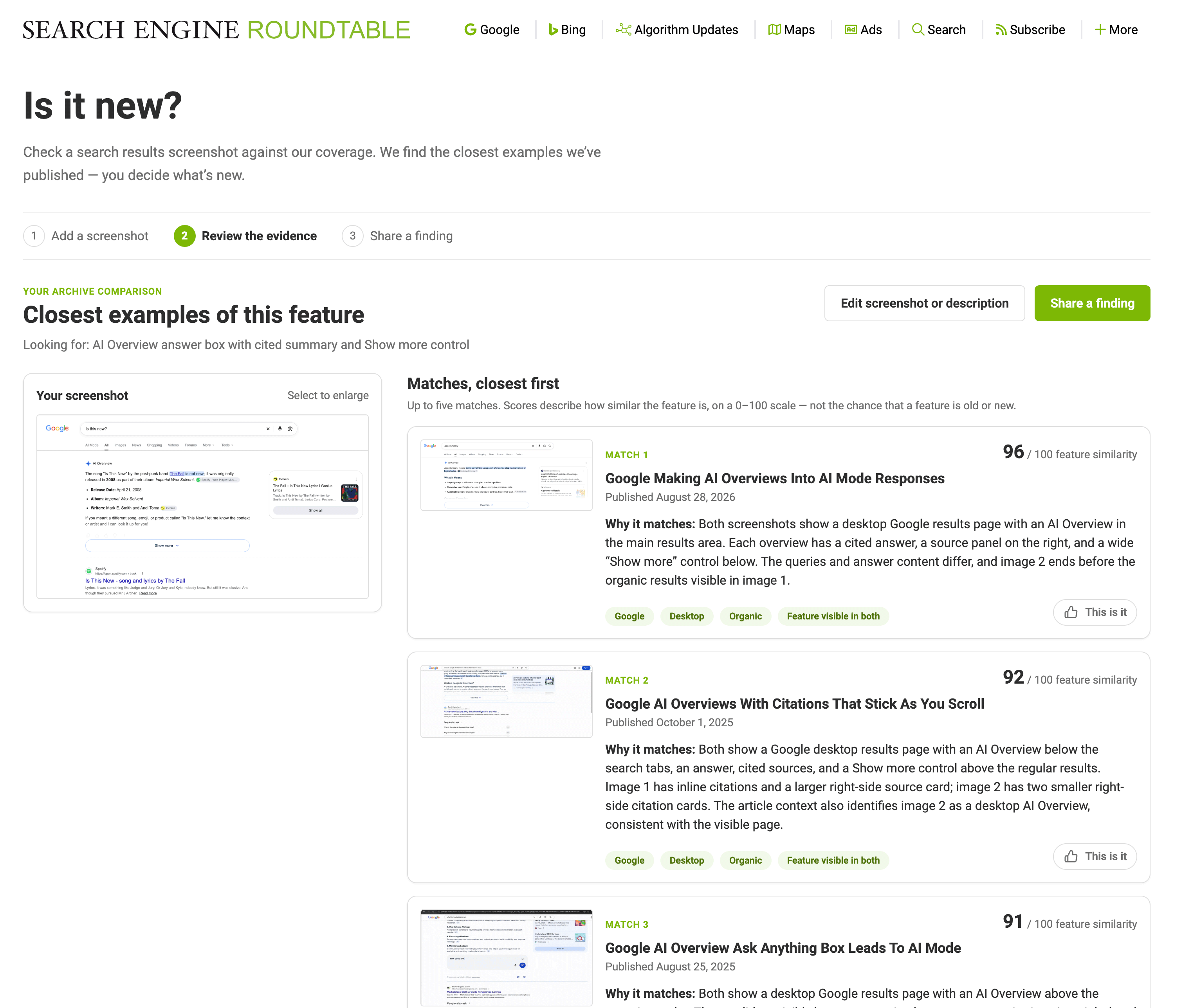Click Desktop tag on Match 1
This screenshot has height=1008, width=1183.
pyautogui.click(x=686, y=616)
